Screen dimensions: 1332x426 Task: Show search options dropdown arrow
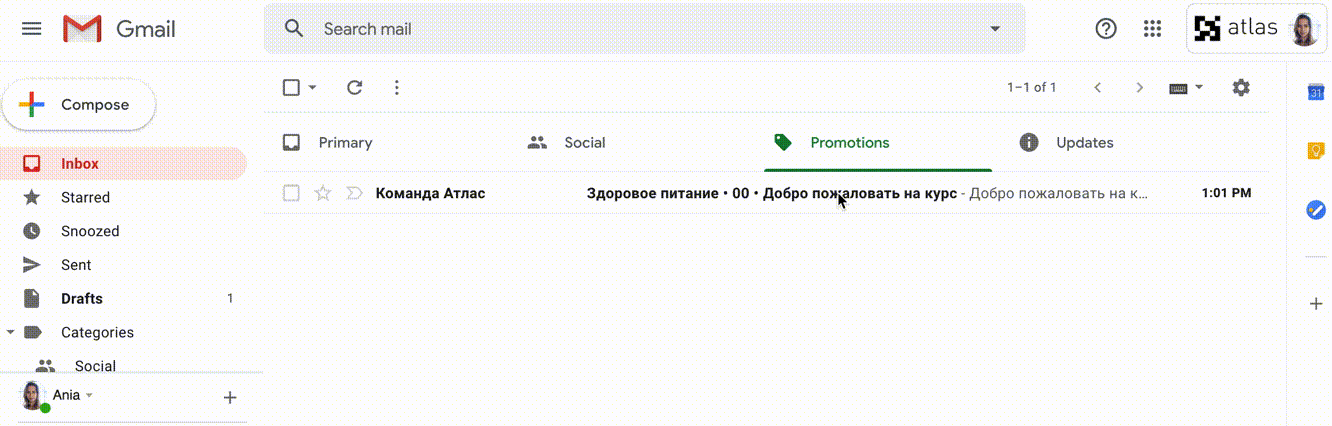[995, 29]
